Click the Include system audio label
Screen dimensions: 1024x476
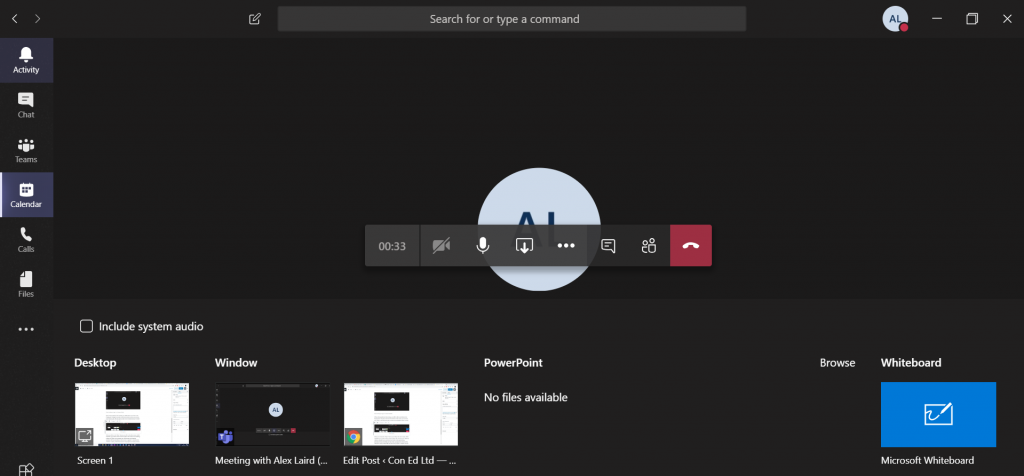coord(151,326)
